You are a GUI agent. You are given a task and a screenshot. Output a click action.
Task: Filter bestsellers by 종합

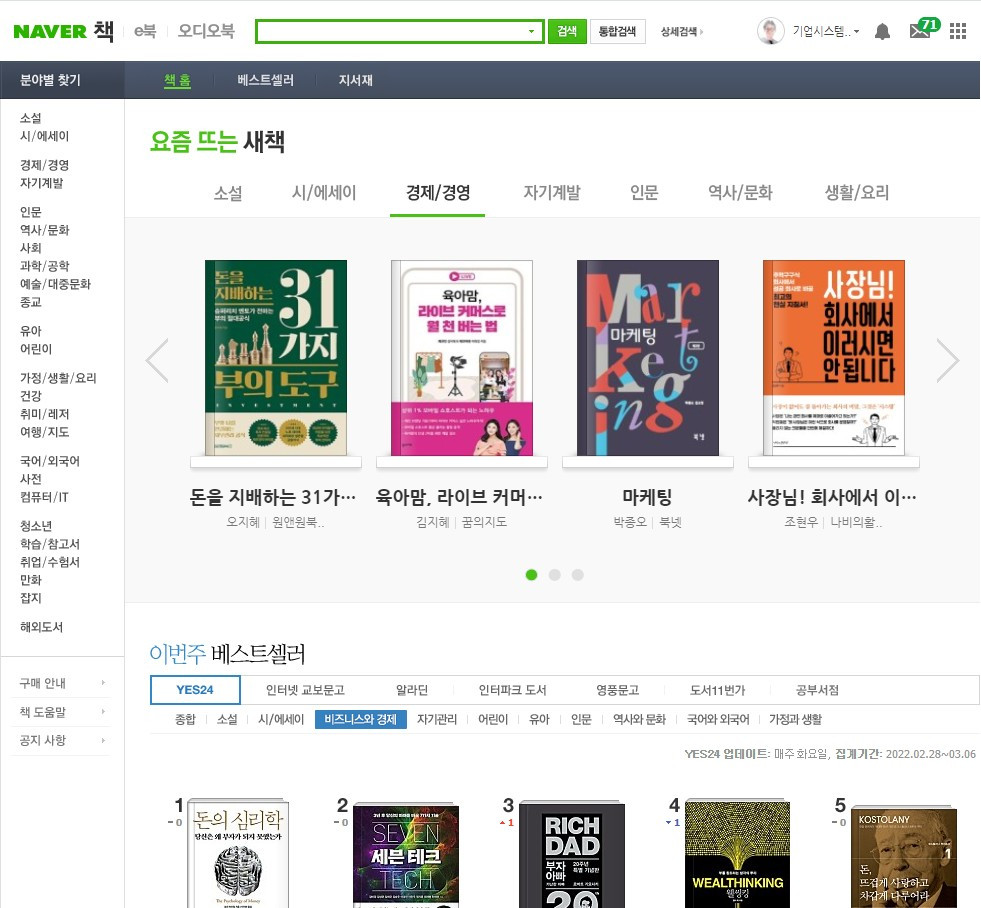pos(185,720)
